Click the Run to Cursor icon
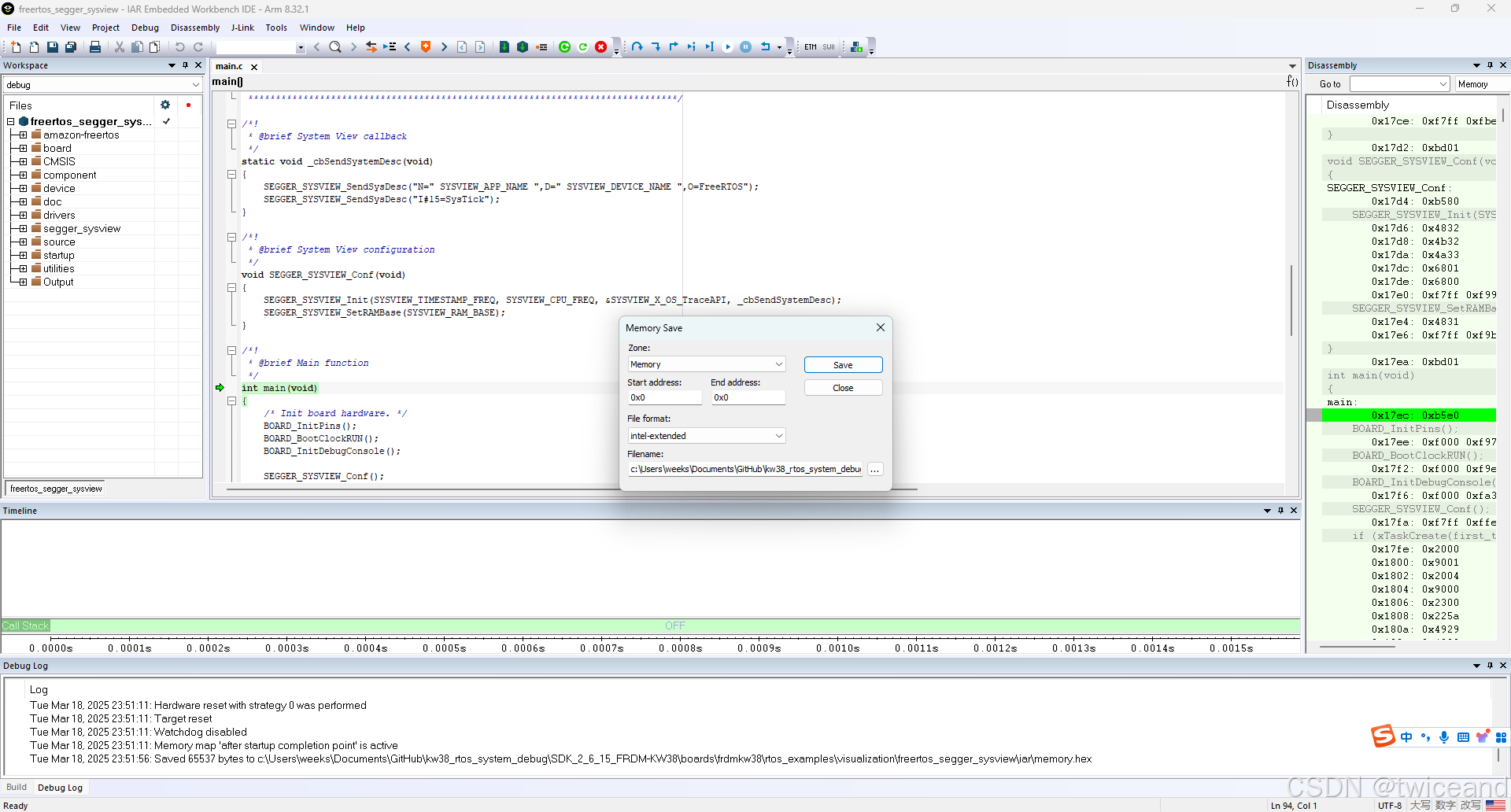 (710, 47)
